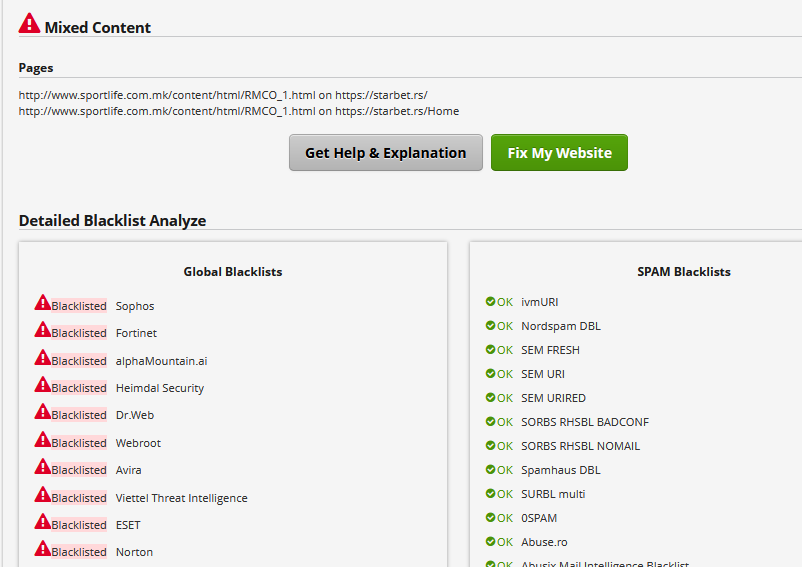Click the Blacklisted label for Heimdal Security
Viewport: 802px width, 567px height.
pyautogui.click(x=79, y=388)
